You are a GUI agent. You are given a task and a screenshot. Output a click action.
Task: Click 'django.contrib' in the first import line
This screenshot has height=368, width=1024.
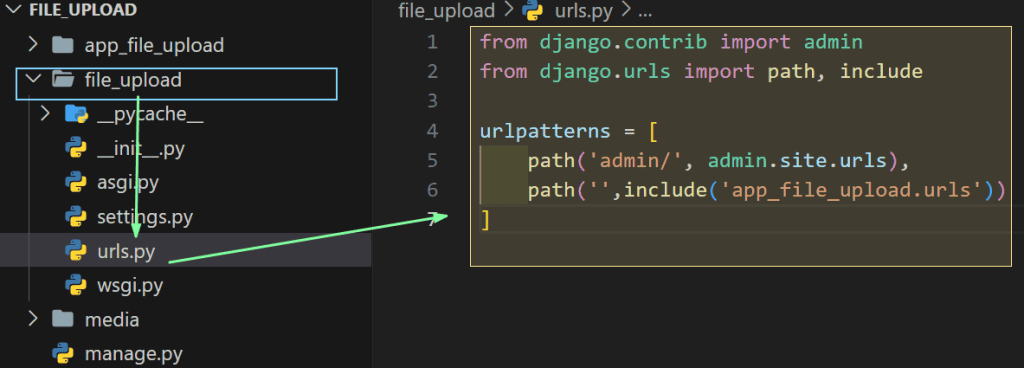[623, 42]
